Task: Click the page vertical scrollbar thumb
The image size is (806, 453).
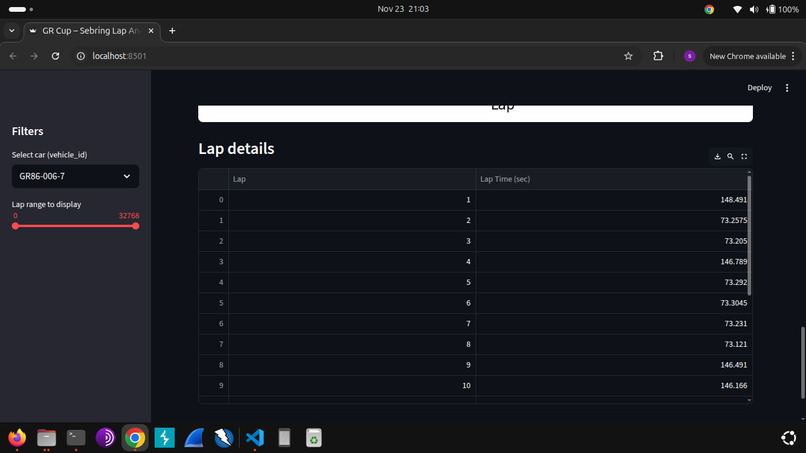Action: pyautogui.click(x=802, y=363)
